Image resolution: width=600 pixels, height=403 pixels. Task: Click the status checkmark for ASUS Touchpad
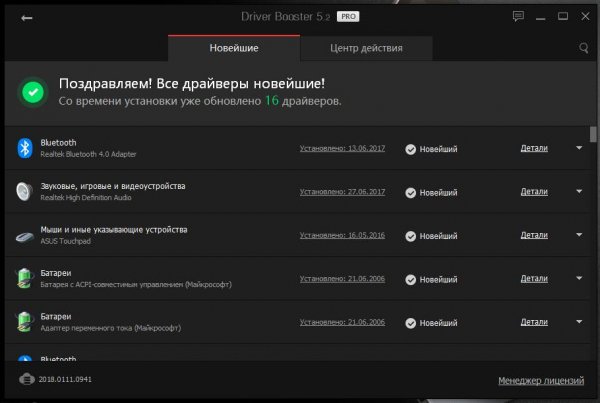point(411,236)
